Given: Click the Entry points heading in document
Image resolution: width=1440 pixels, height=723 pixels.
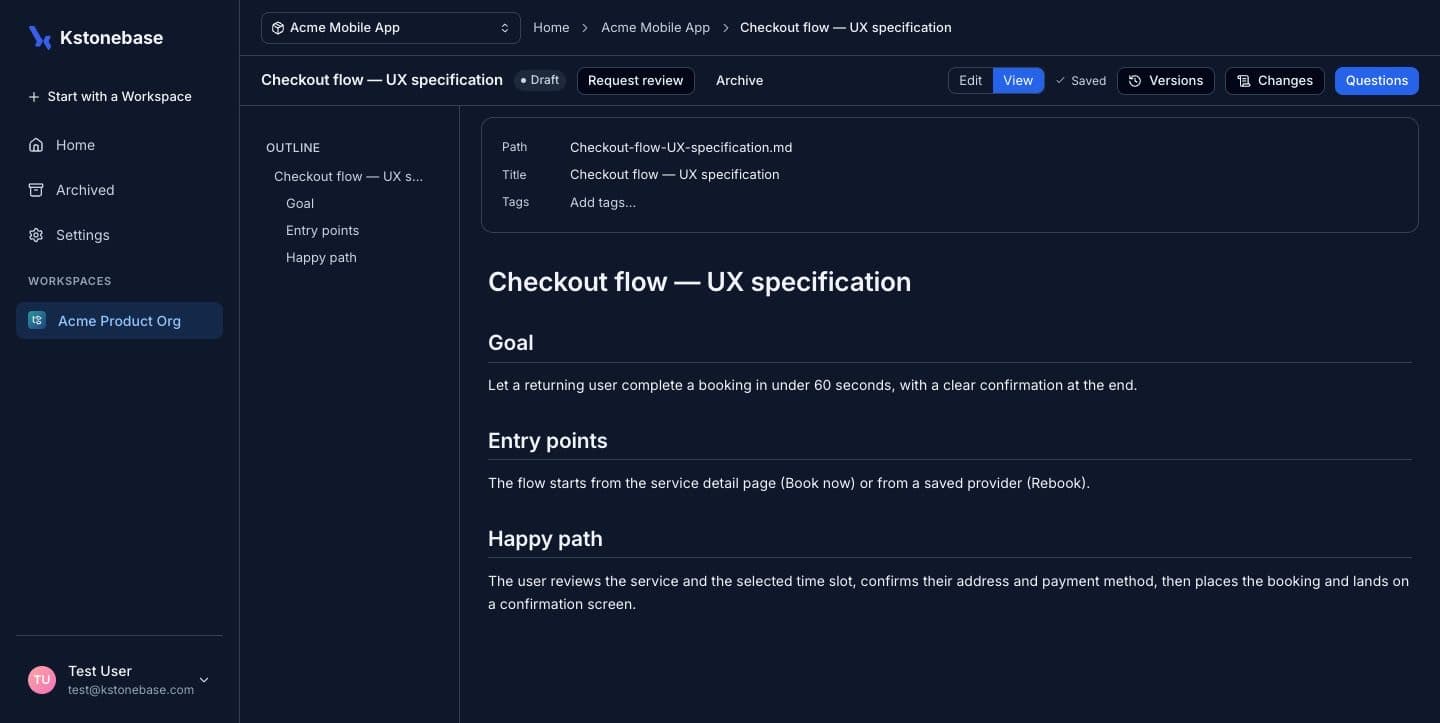Looking at the screenshot, I should point(548,440).
